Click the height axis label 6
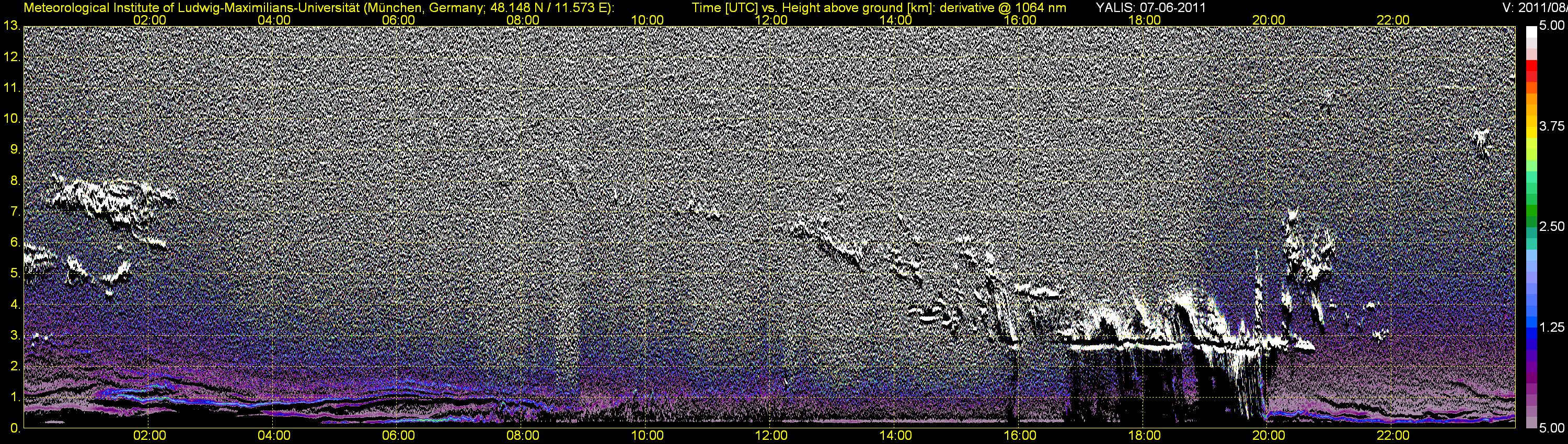 tap(15, 243)
